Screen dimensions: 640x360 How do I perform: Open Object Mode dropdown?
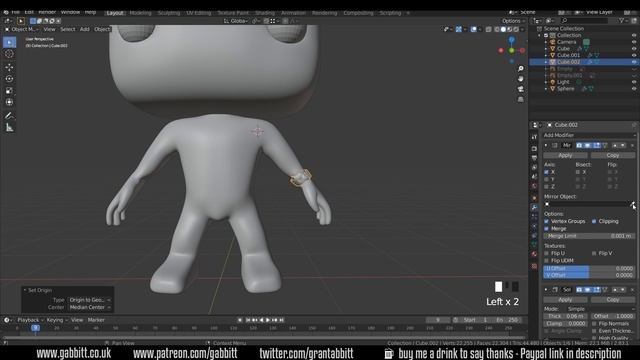[21, 29]
